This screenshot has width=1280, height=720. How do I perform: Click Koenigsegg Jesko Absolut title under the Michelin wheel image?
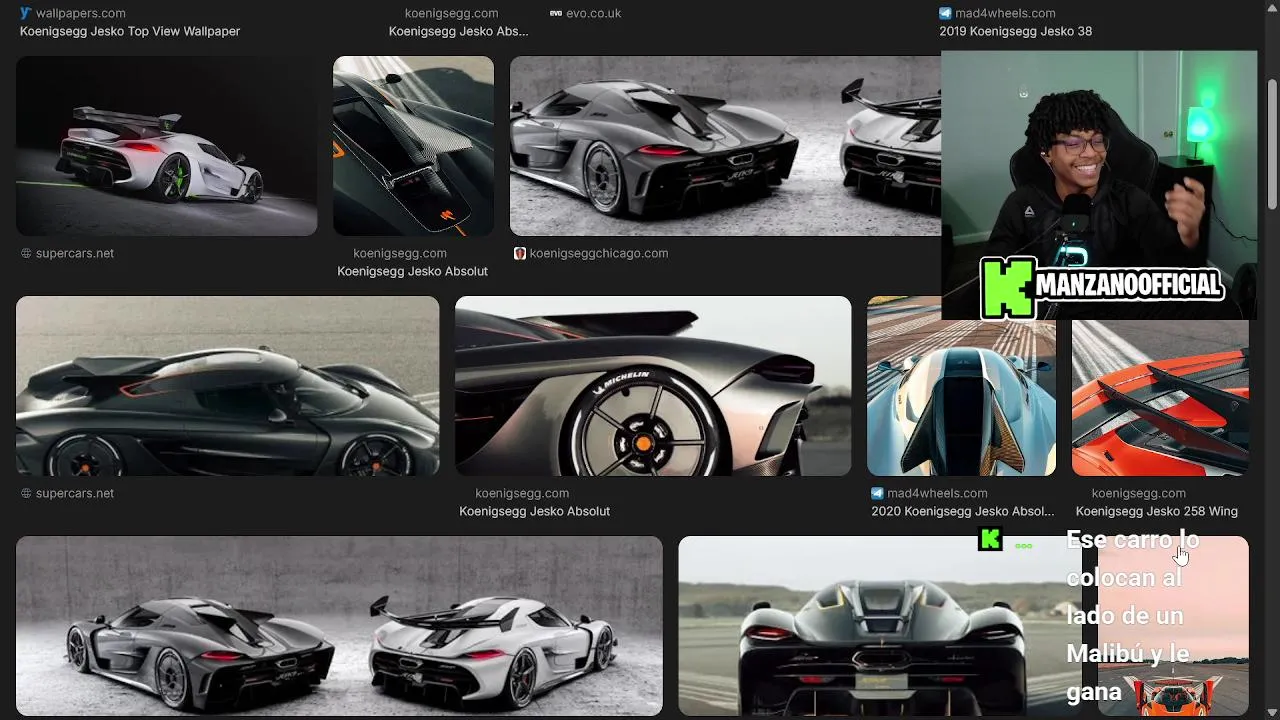pyautogui.click(x=534, y=511)
